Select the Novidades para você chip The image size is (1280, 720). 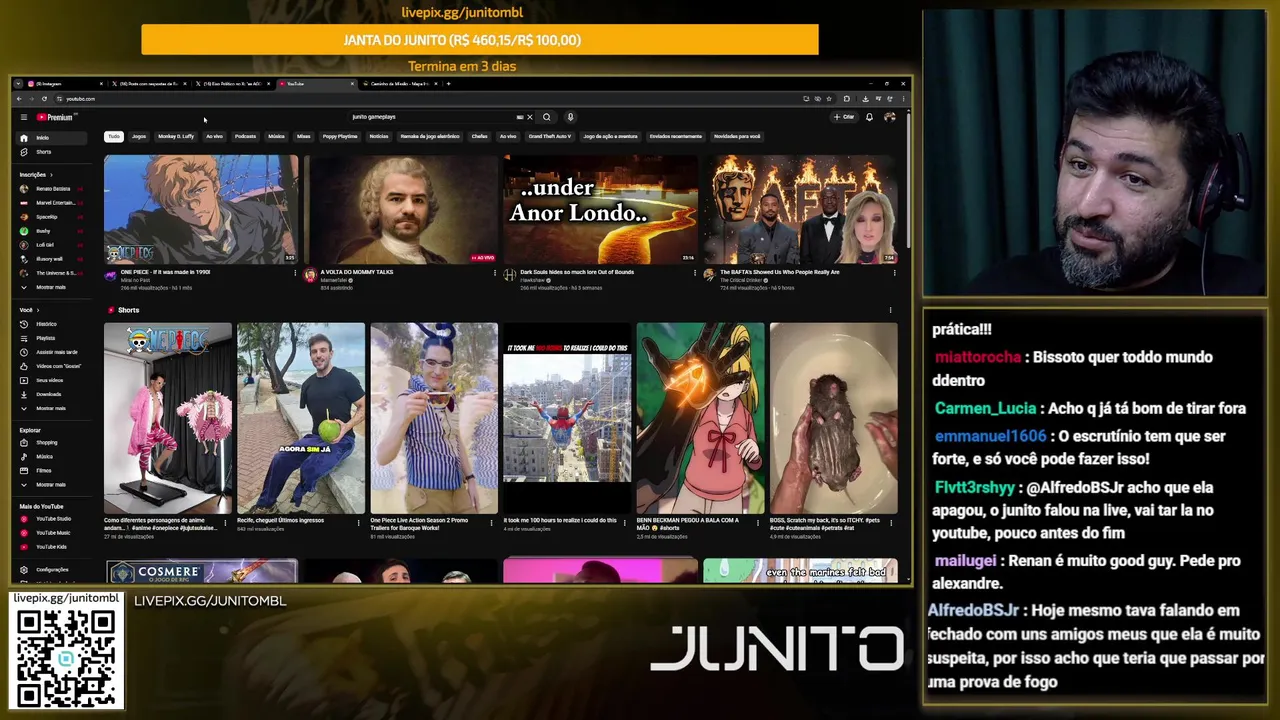[737, 136]
